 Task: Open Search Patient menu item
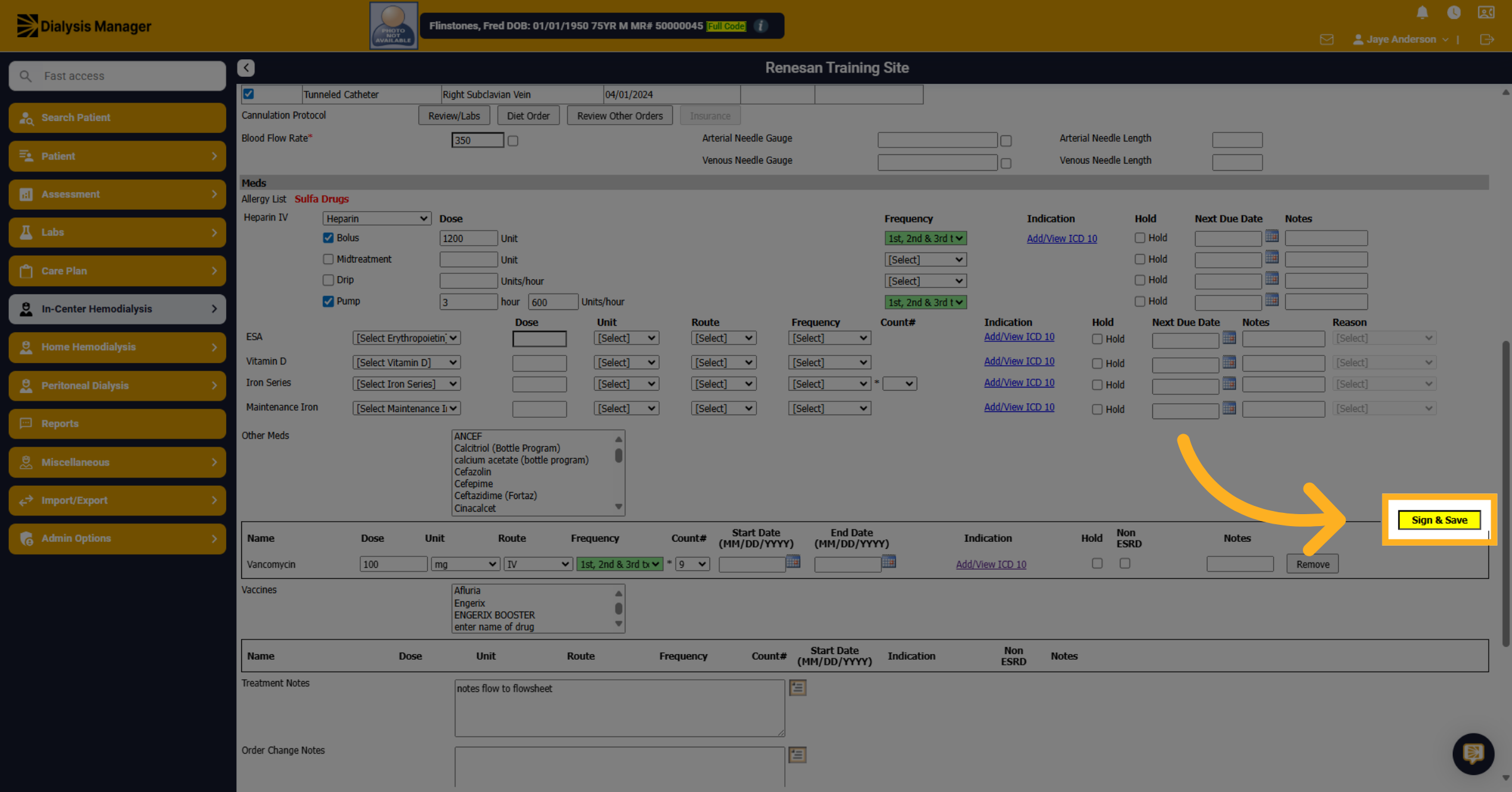click(117, 118)
